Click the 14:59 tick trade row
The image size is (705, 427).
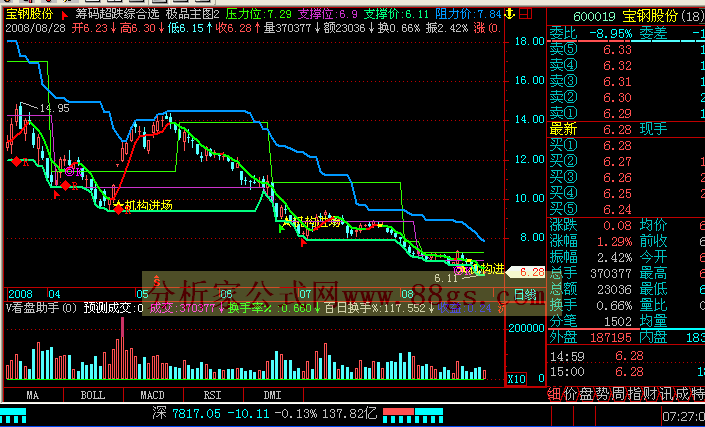[x=626, y=356]
